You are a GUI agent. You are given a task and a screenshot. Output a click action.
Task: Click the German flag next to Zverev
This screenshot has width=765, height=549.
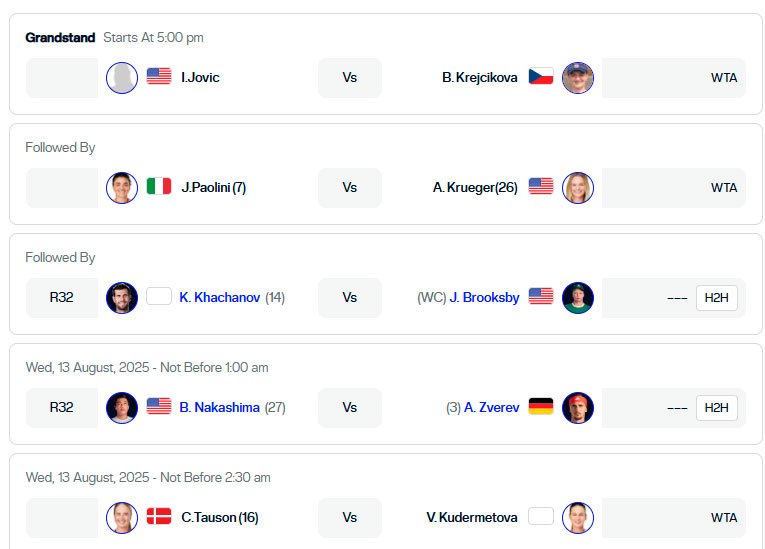pos(541,406)
